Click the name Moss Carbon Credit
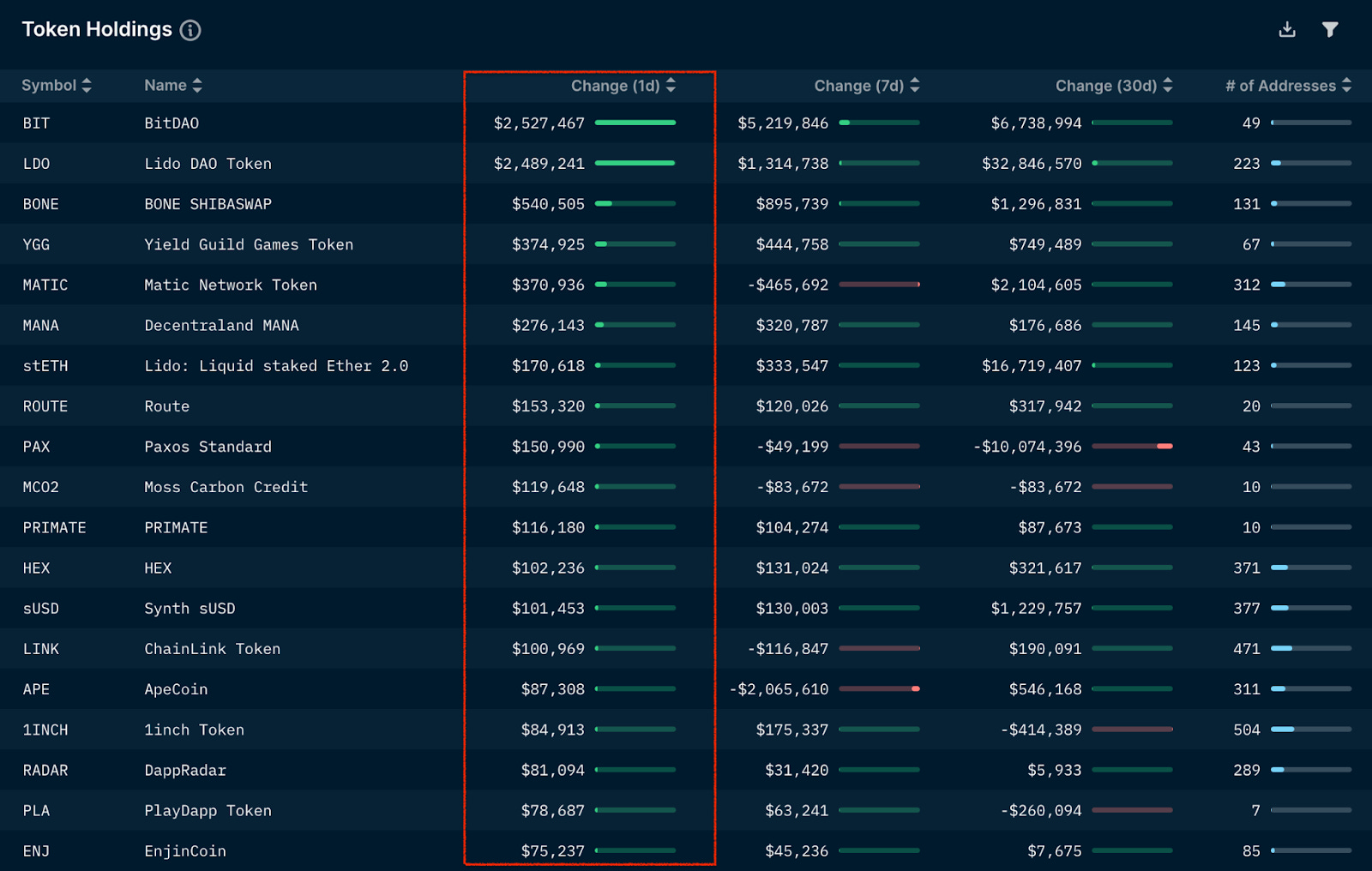This screenshot has height=871, width=1372. 226,487
